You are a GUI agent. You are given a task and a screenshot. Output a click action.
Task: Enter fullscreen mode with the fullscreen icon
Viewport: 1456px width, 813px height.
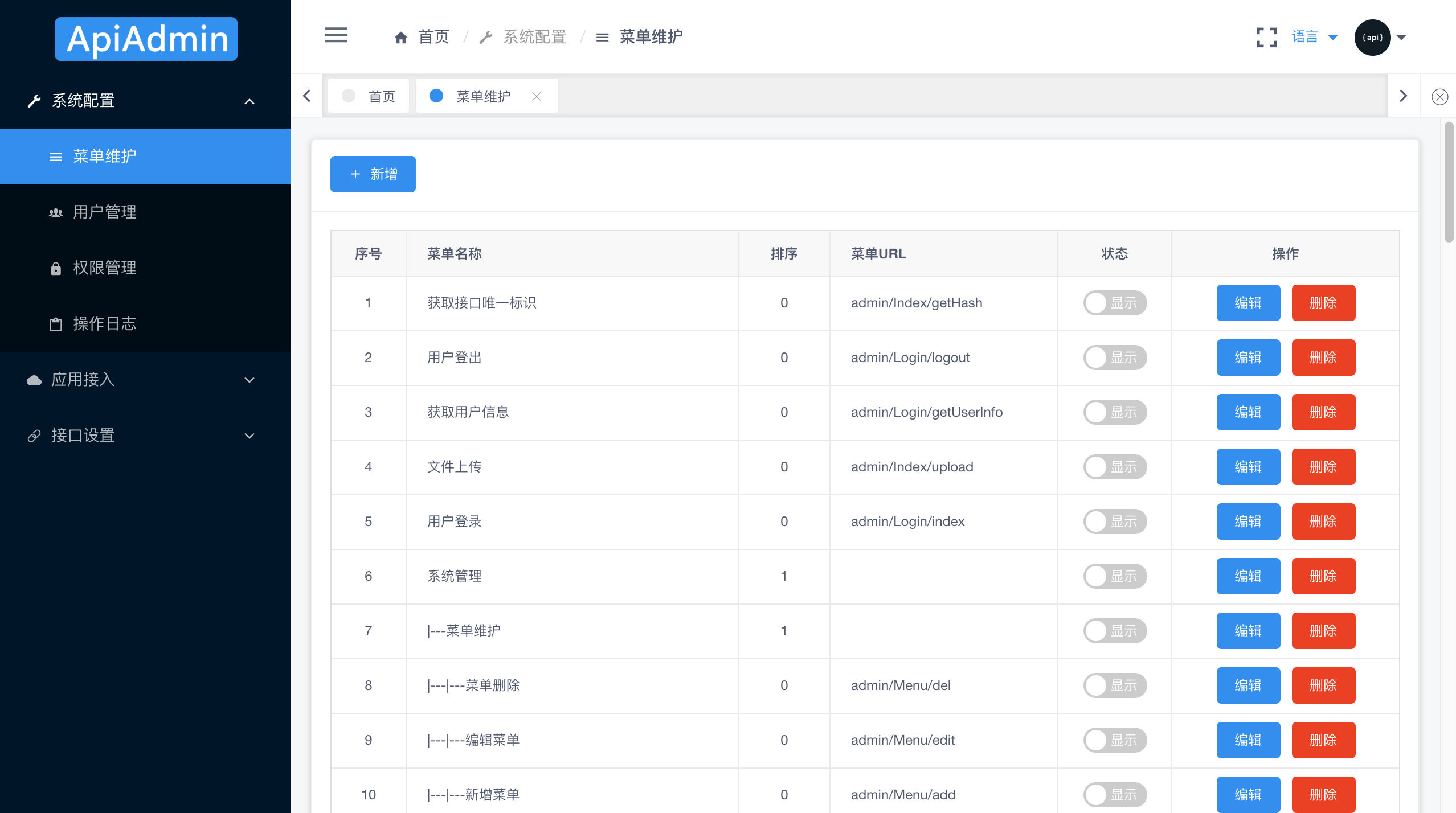pos(1267,38)
